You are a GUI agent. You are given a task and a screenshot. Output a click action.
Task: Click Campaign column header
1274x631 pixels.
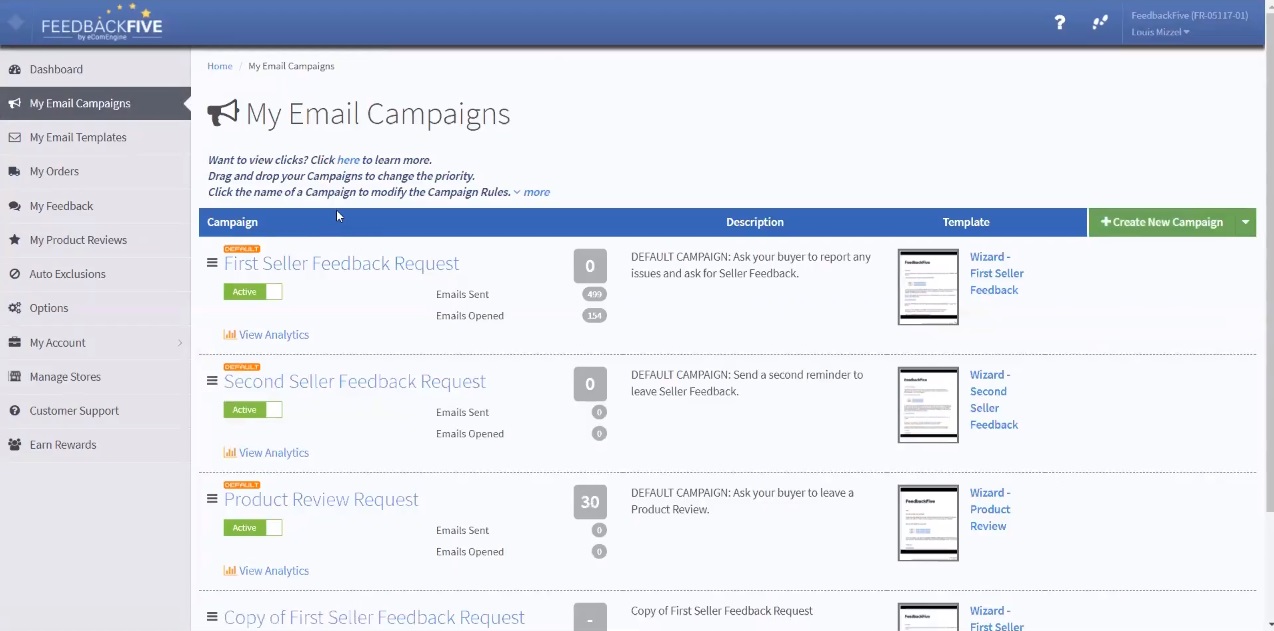pos(232,222)
